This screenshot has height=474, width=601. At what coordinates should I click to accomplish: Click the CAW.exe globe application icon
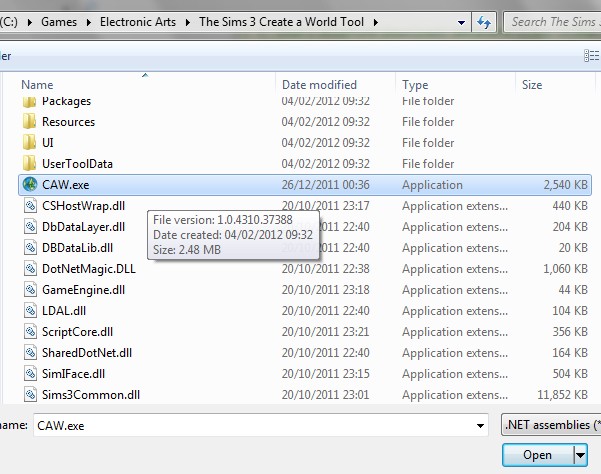(30, 185)
